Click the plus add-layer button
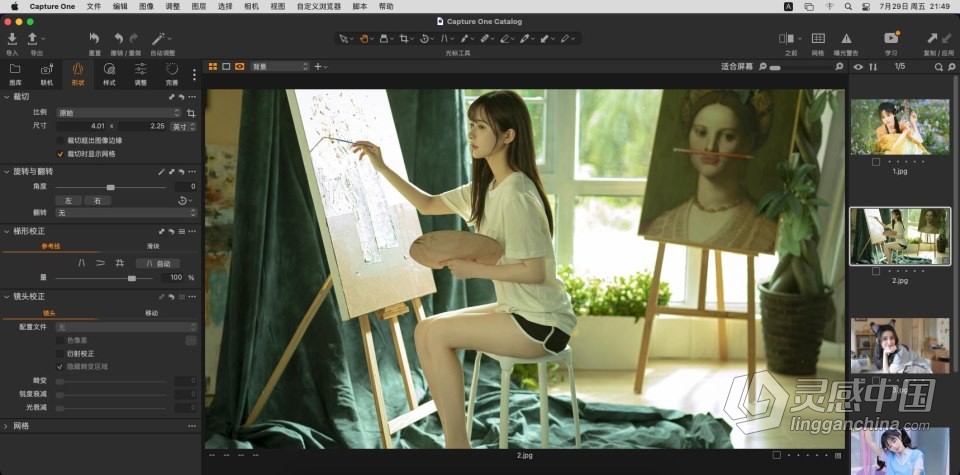The image size is (960, 475). click(318, 66)
